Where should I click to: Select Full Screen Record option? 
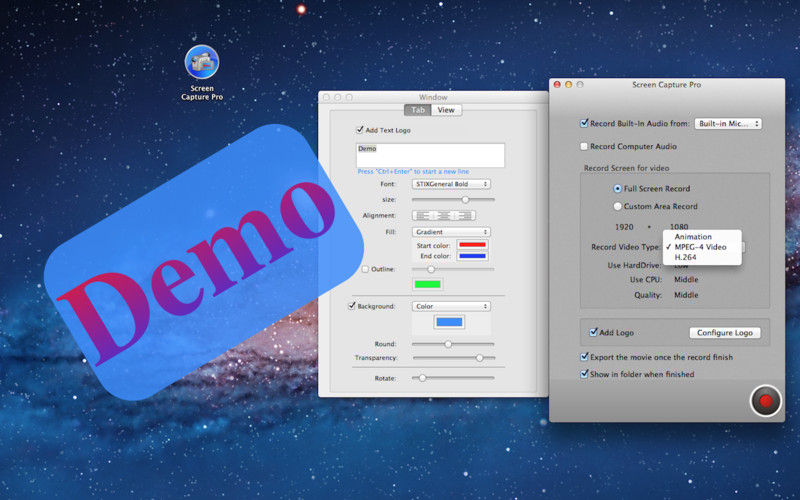(617, 189)
